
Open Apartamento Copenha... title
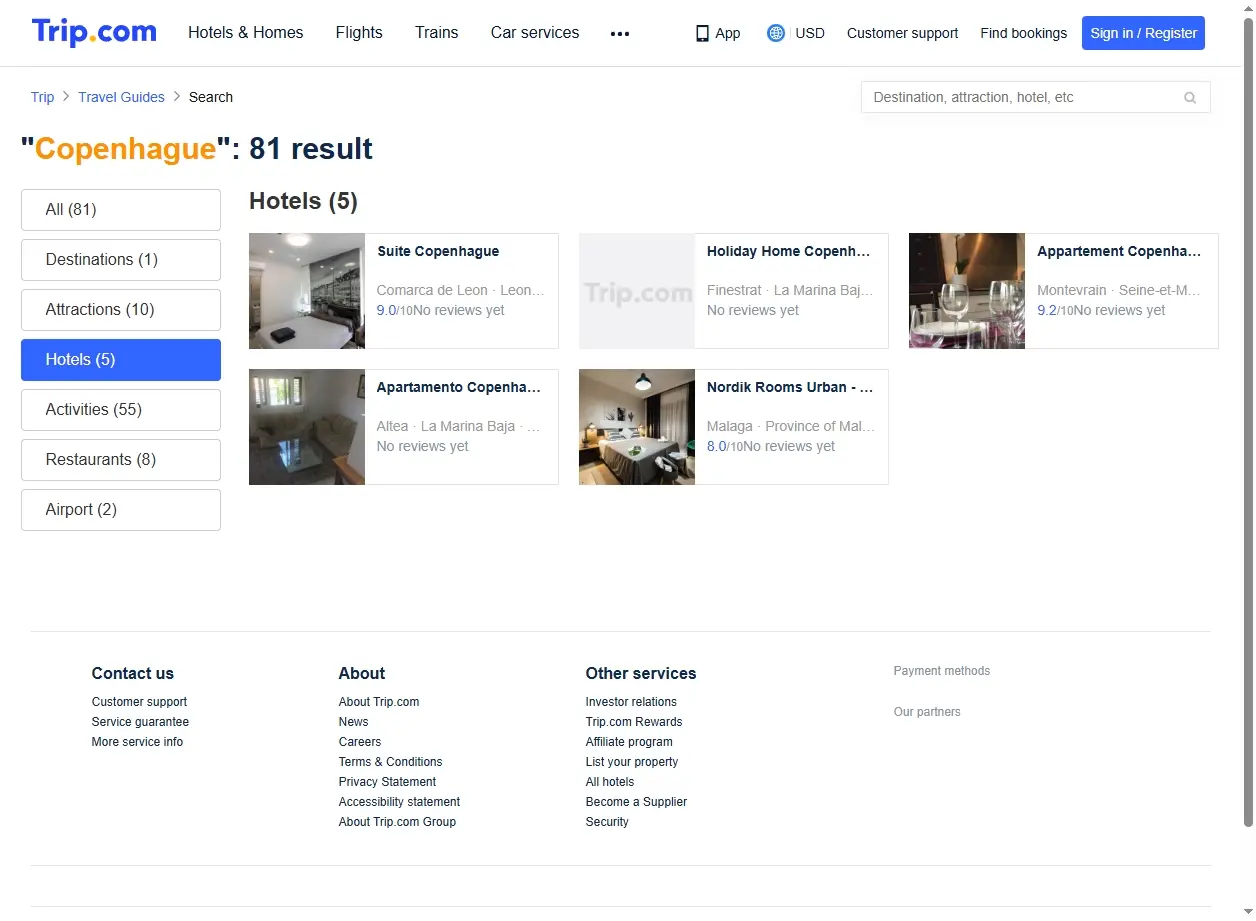point(459,387)
